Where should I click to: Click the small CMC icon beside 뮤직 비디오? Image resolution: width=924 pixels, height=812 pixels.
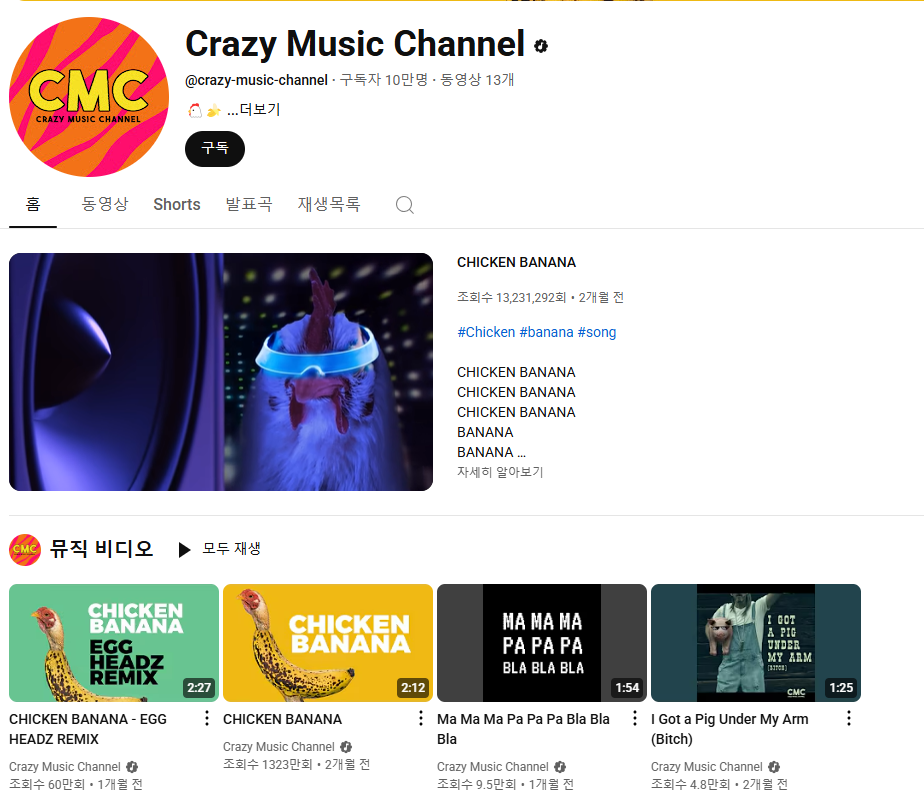[25, 549]
